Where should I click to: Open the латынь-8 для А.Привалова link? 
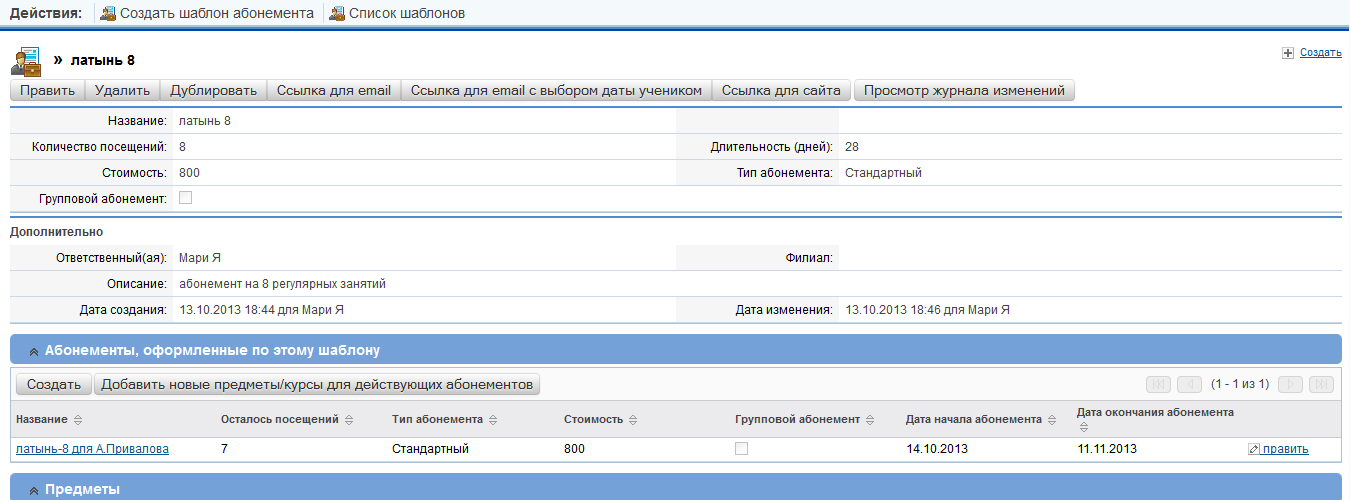pyautogui.click(x=92, y=449)
